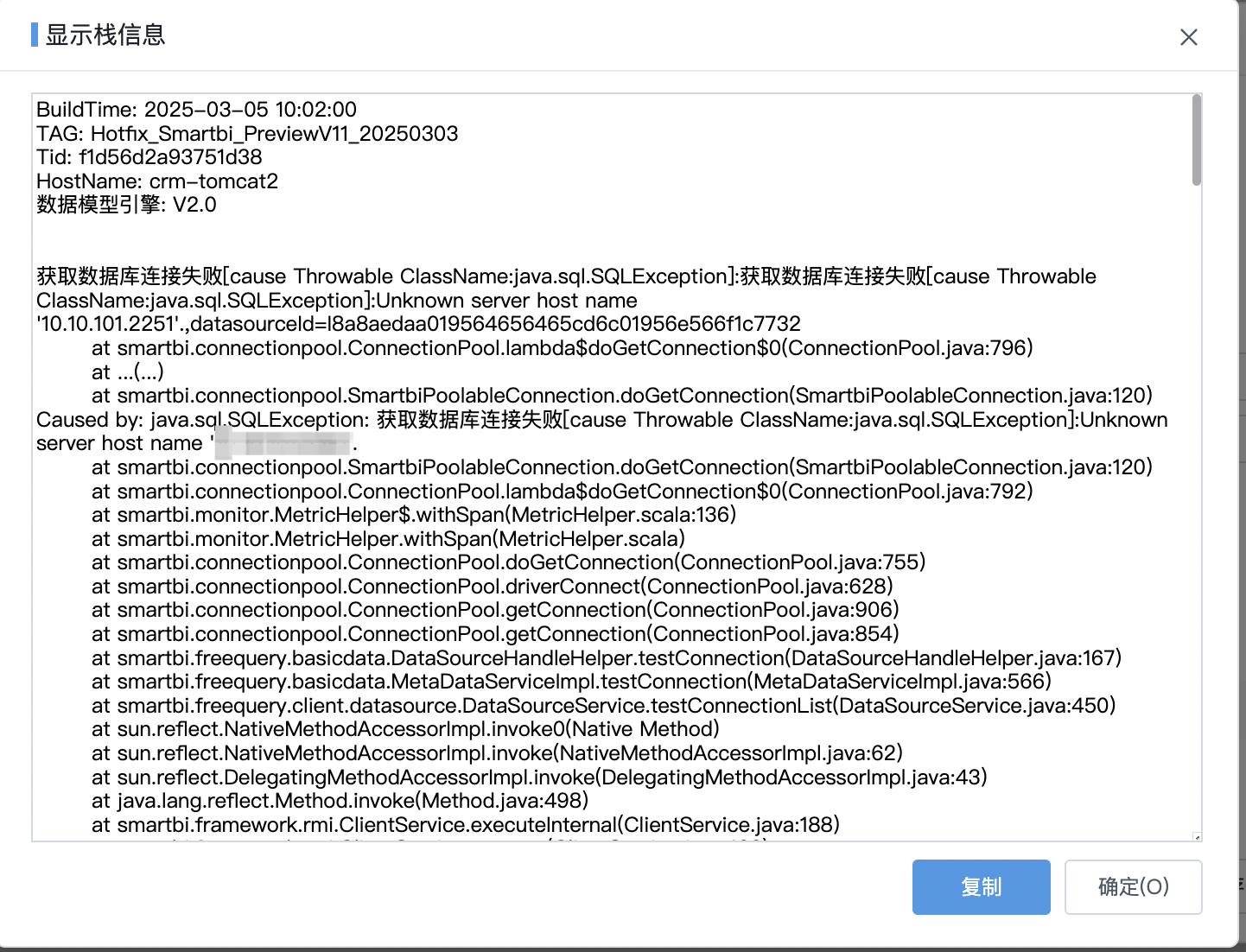Click the 复制 button
Image resolution: width=1246 pixels, height=952 pixels.
981,886
